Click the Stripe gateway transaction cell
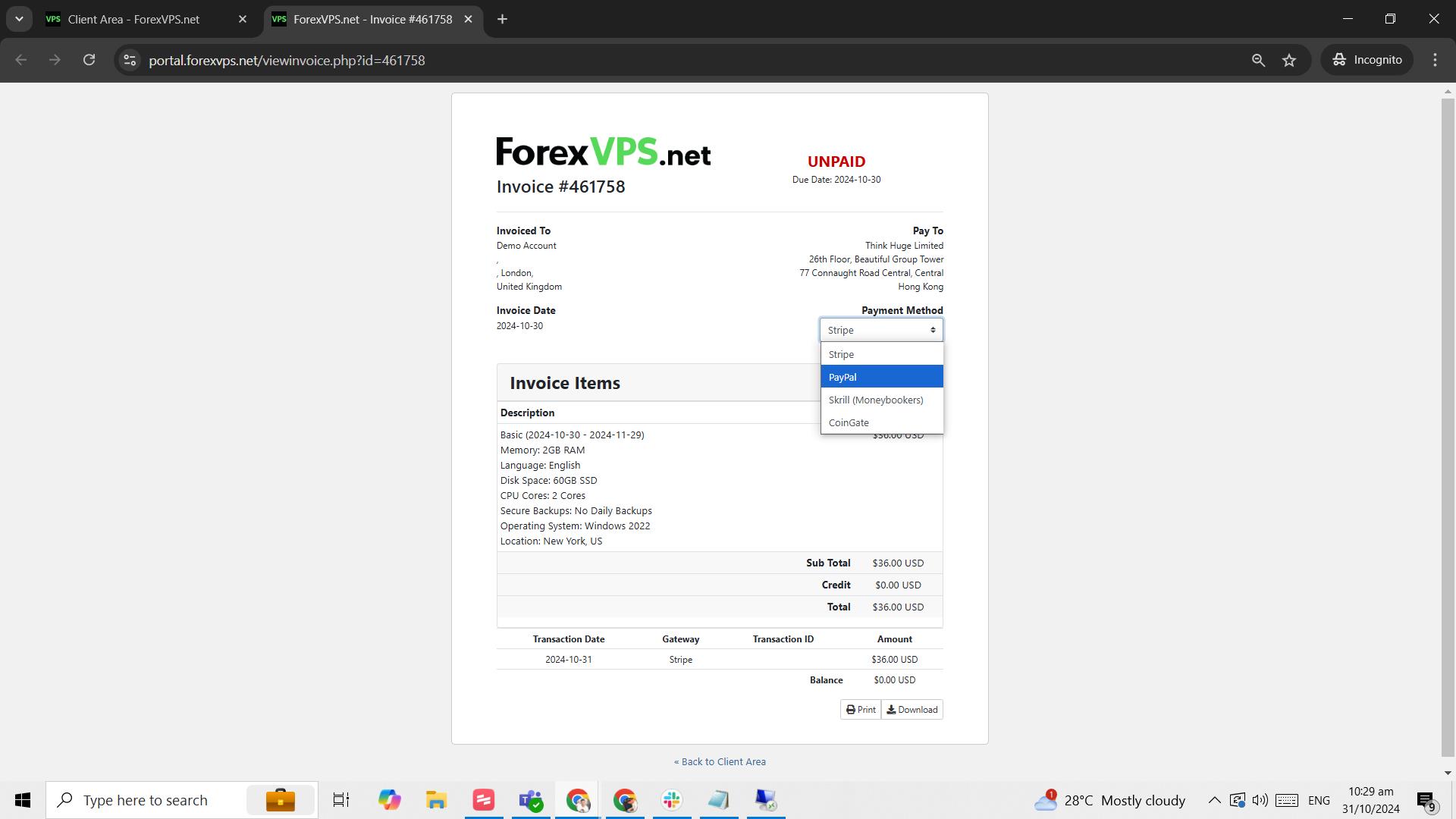1456x819 pixels. point(680,660)
